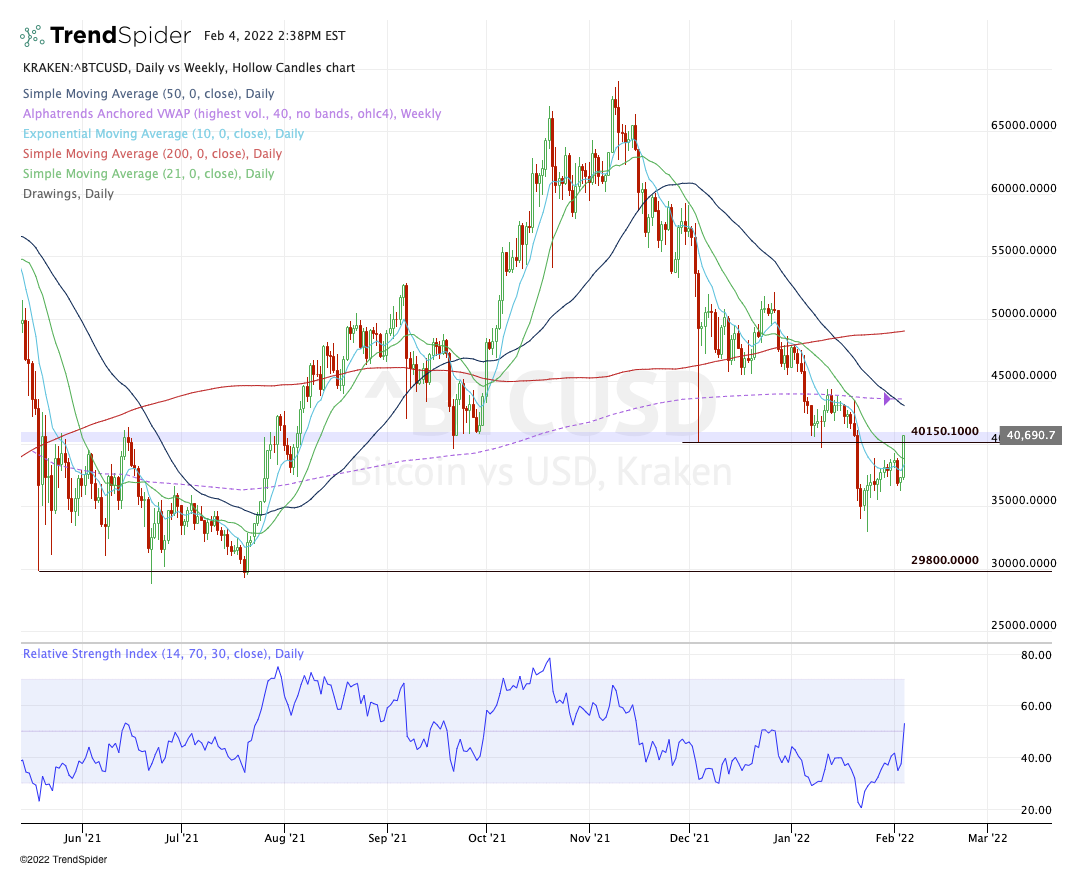Click the chart timestamp Feb 4, 2022
Screen dimensions: 1082x869
click(x=273, y=36)
